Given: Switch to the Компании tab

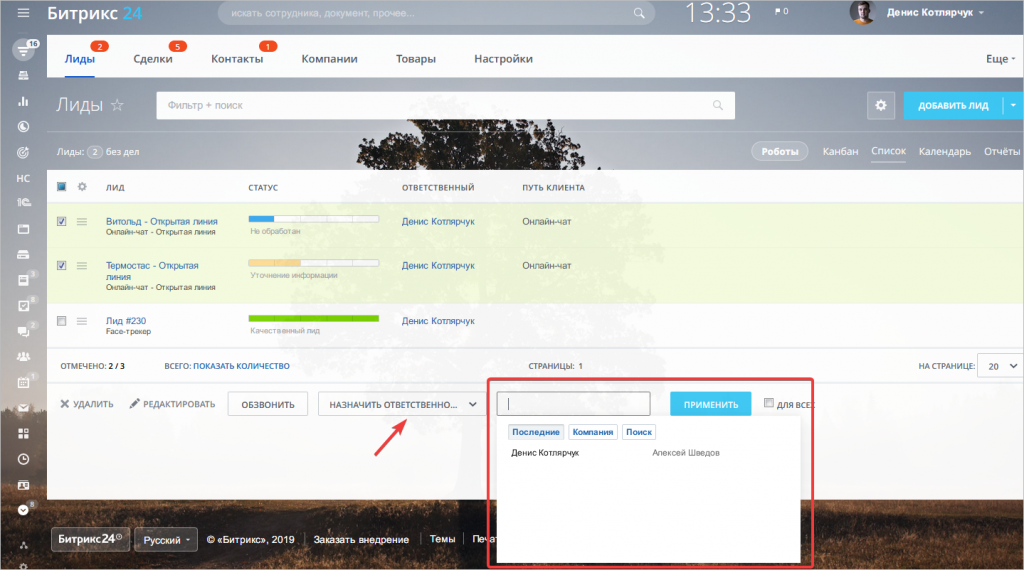Looking at the screenshot, I should click(x=329, y=59).
